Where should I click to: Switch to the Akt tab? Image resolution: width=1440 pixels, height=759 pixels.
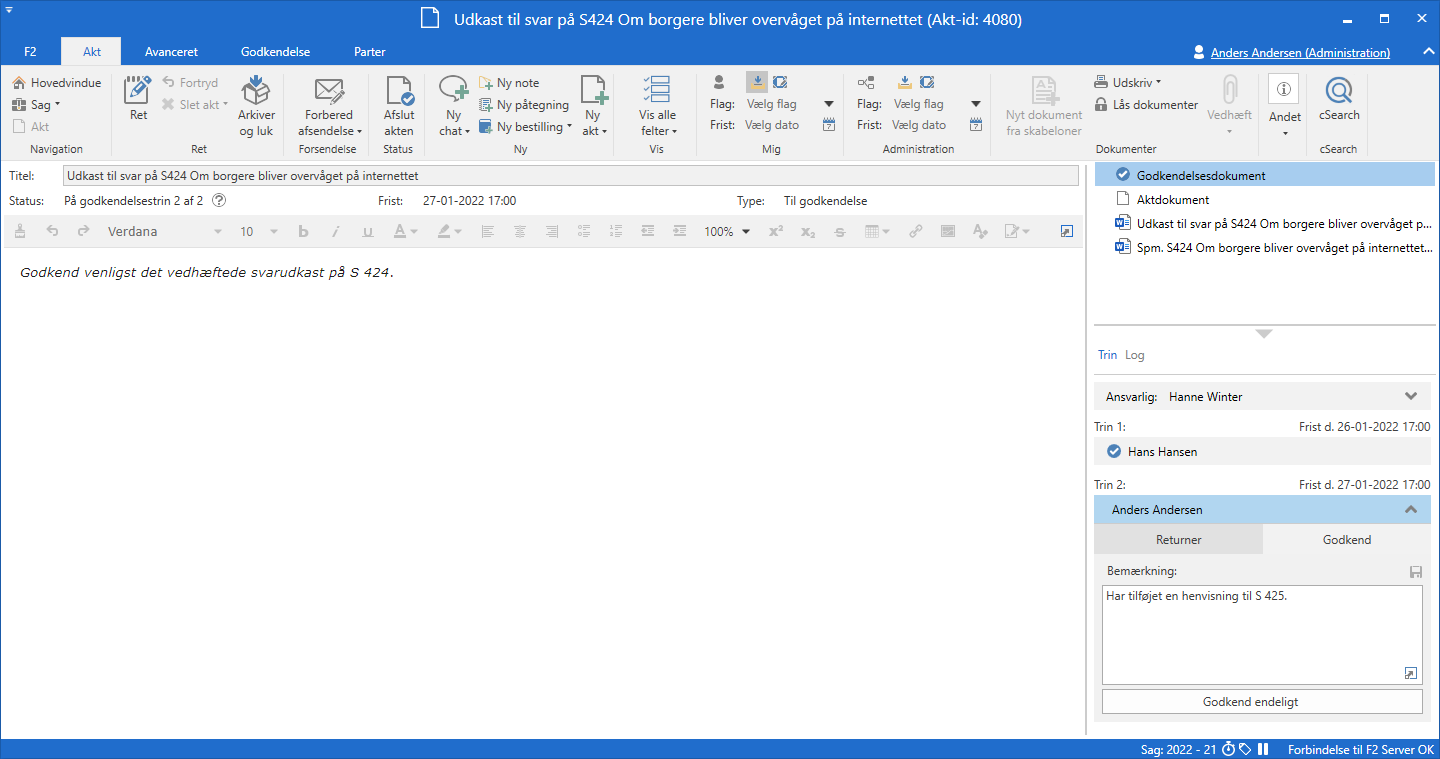[x=91, y=52]
